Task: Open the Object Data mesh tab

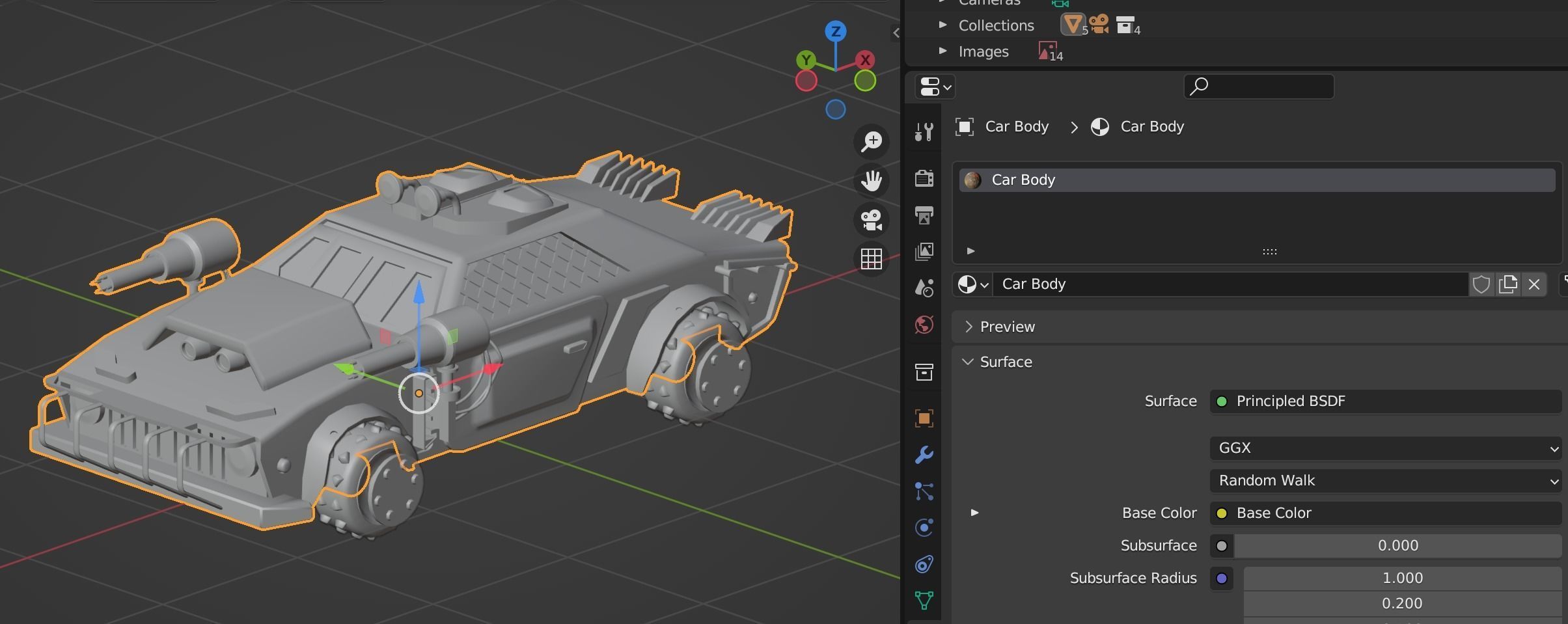Action: (x=924, y=600)
